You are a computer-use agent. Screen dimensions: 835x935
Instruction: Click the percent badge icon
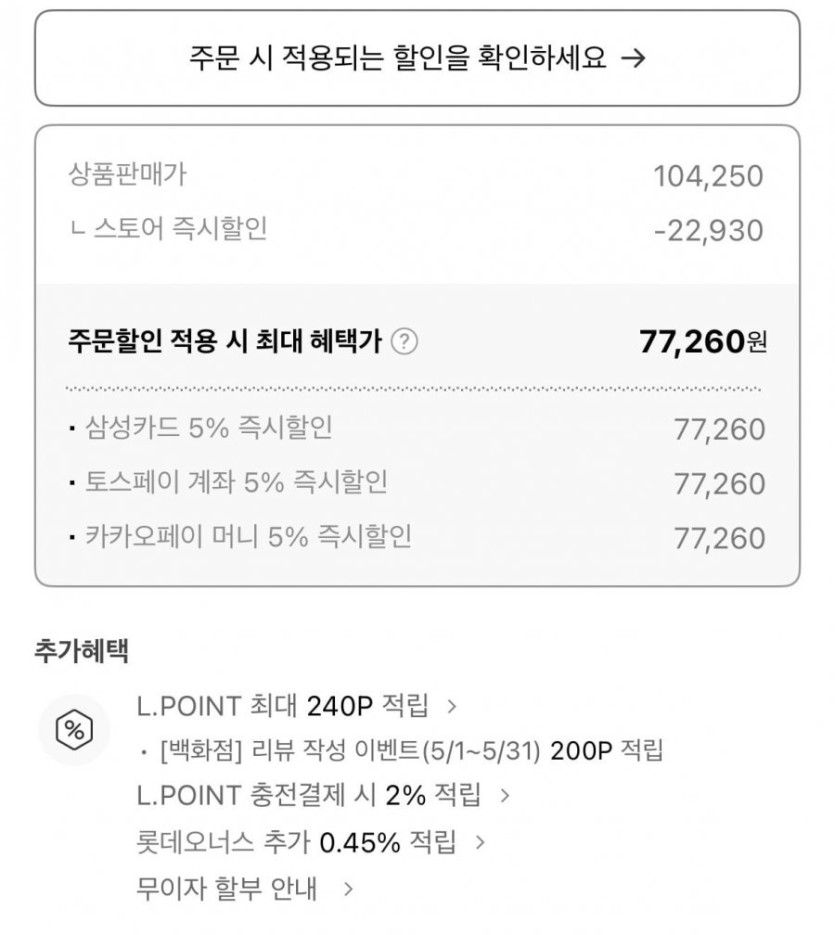tap(74, 730)
